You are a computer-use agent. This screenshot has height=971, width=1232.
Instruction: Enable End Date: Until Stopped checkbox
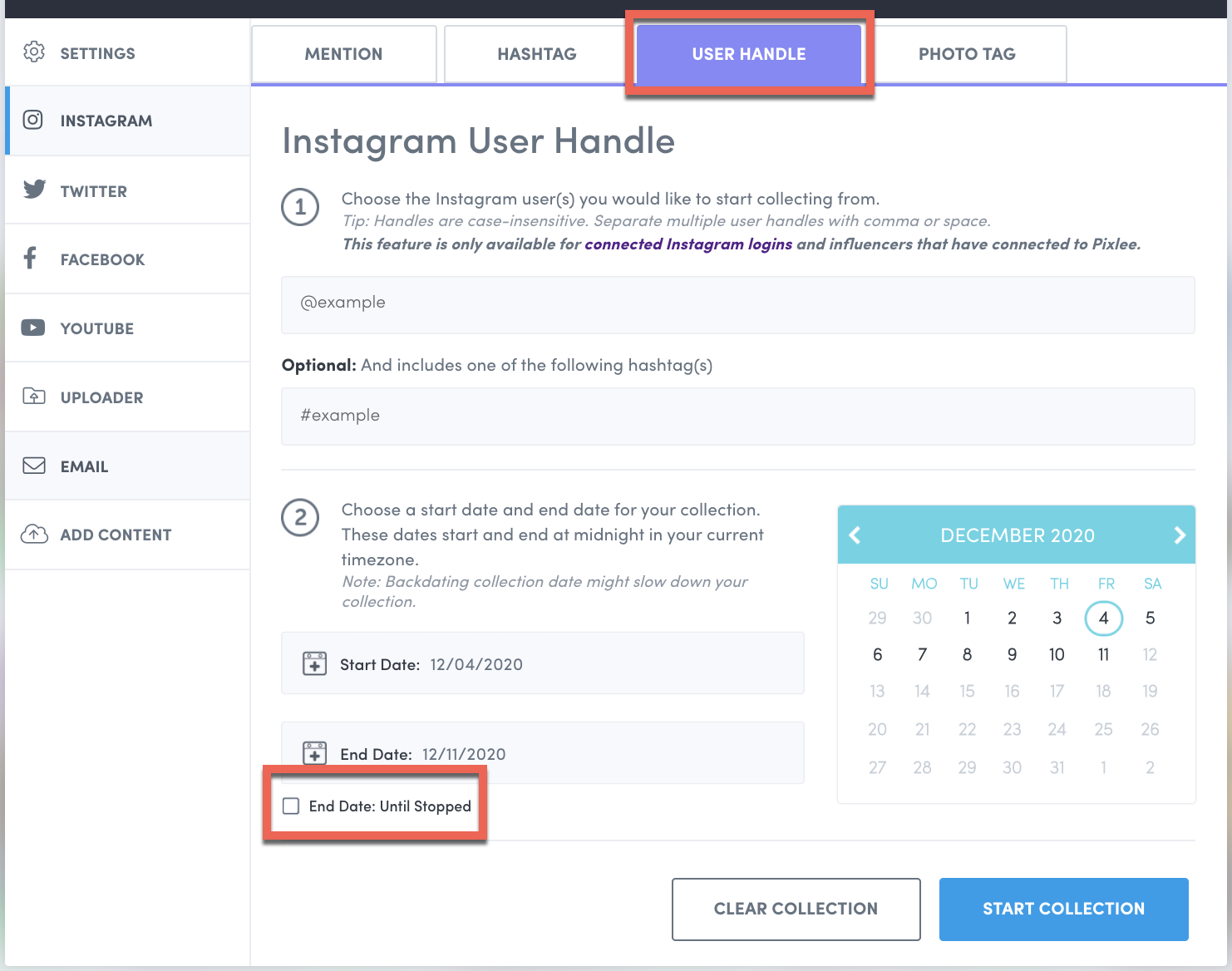pos(291,806)
